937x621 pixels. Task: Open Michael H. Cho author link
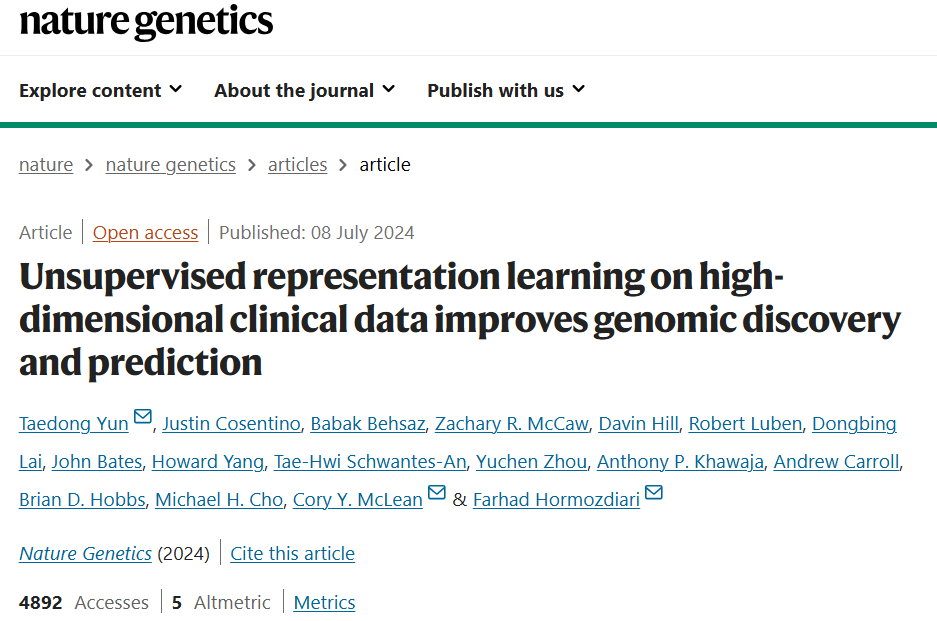(x=218, y=500)
